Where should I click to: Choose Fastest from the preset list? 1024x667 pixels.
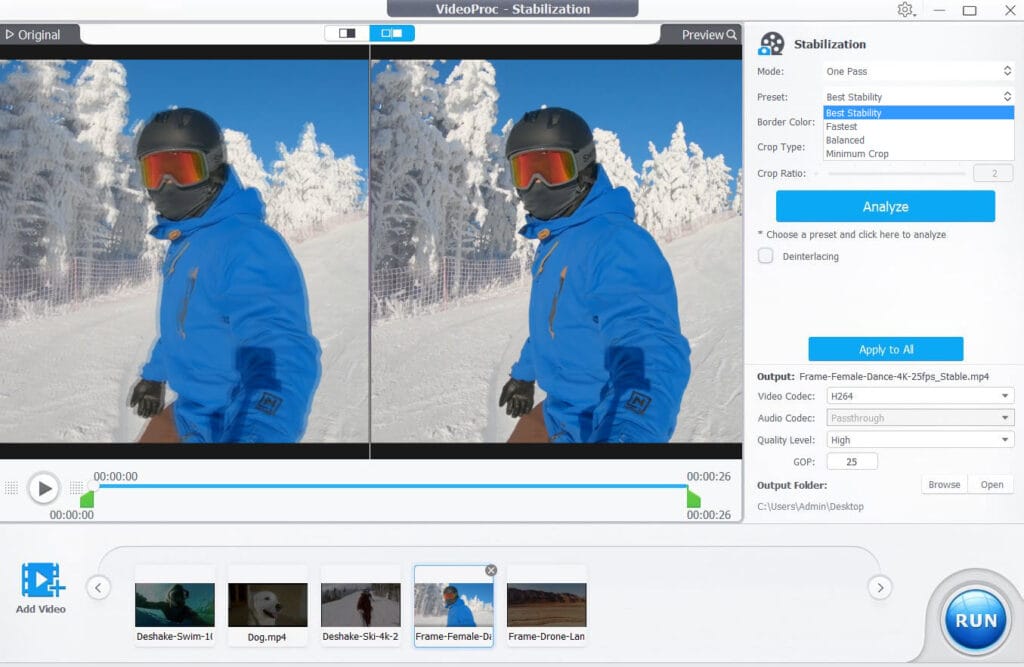click(842, 127)
